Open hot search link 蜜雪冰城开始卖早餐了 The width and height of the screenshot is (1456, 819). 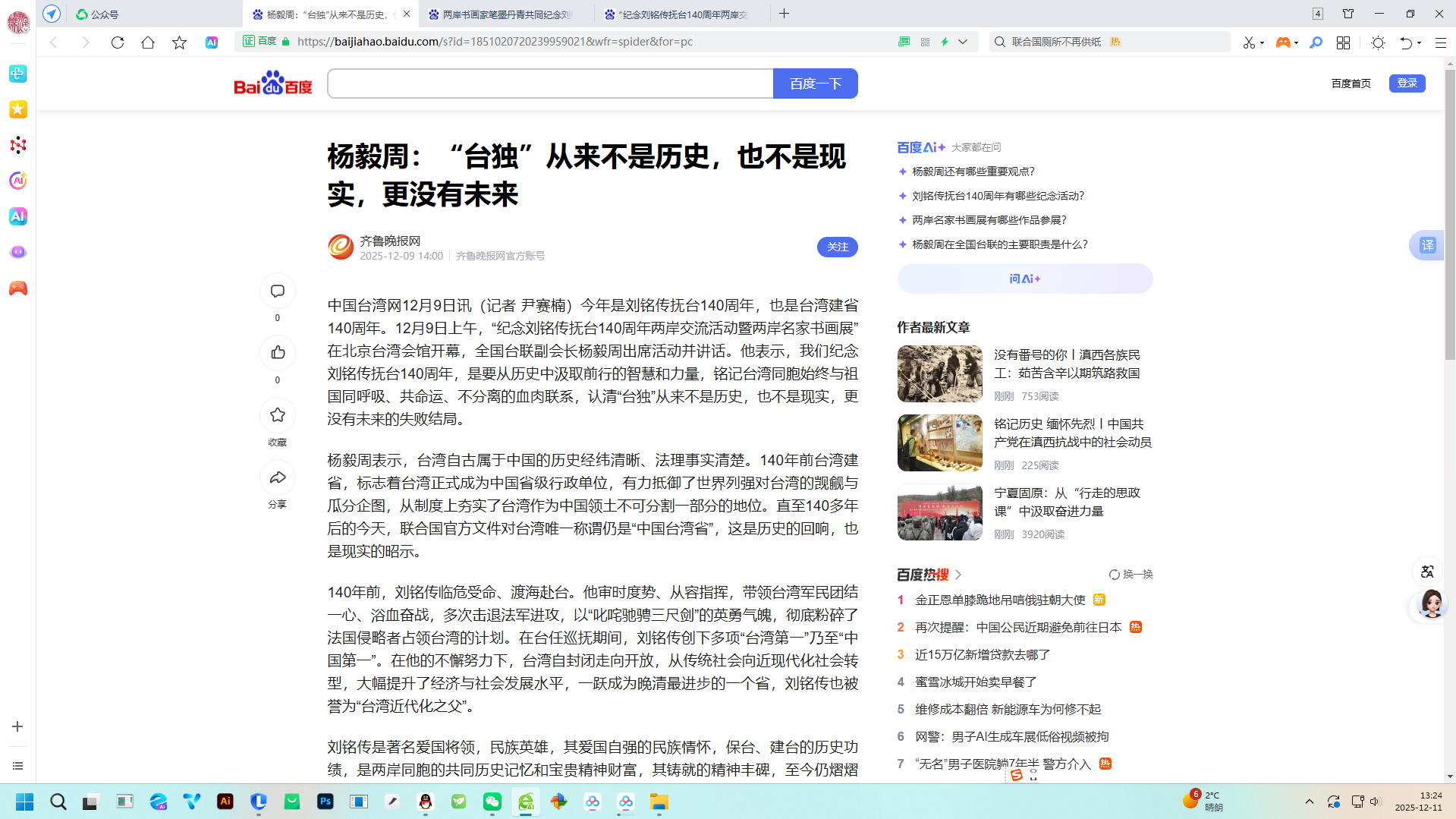[x=976, y=682]
